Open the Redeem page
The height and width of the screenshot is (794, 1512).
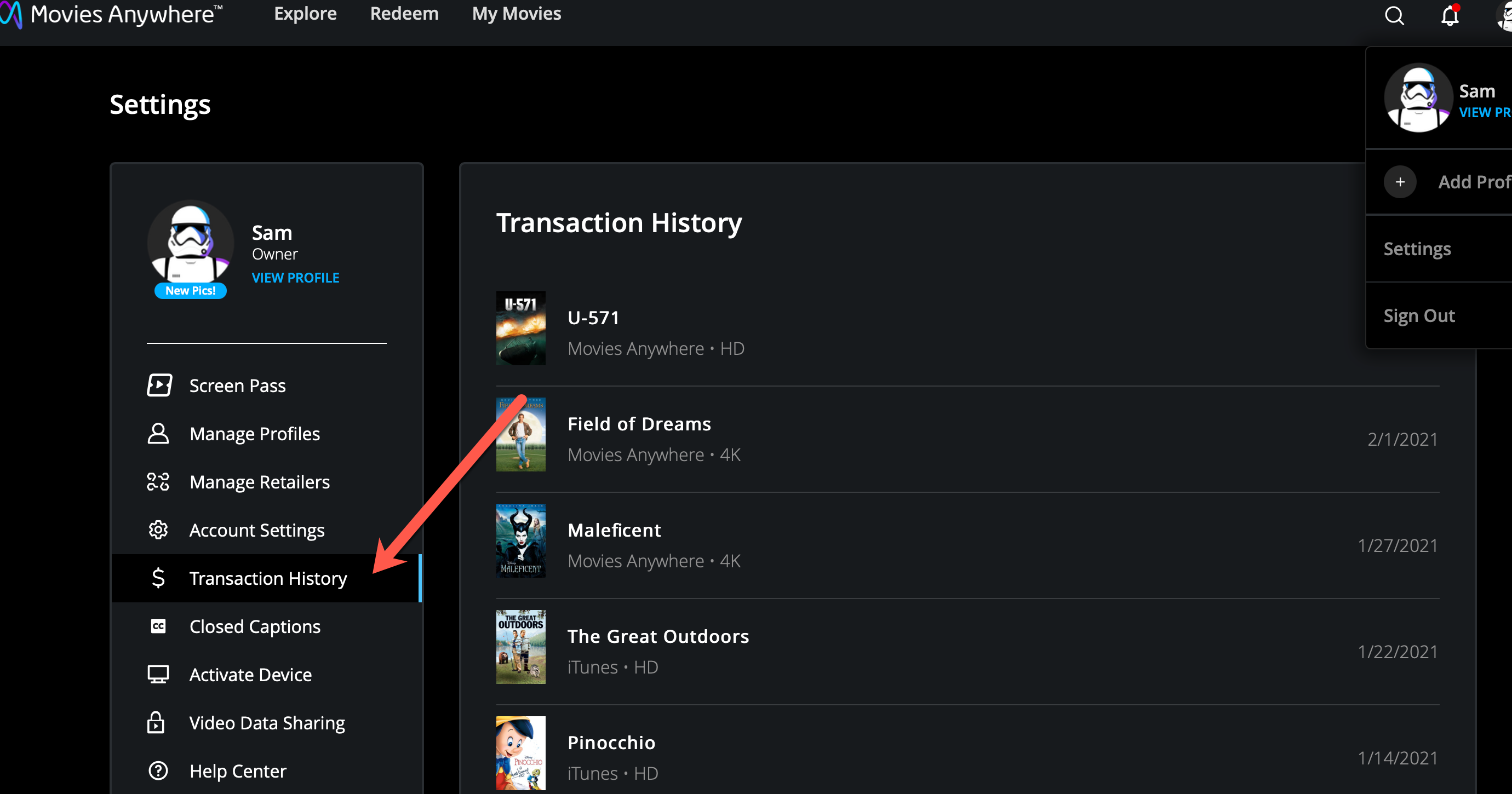404,14
